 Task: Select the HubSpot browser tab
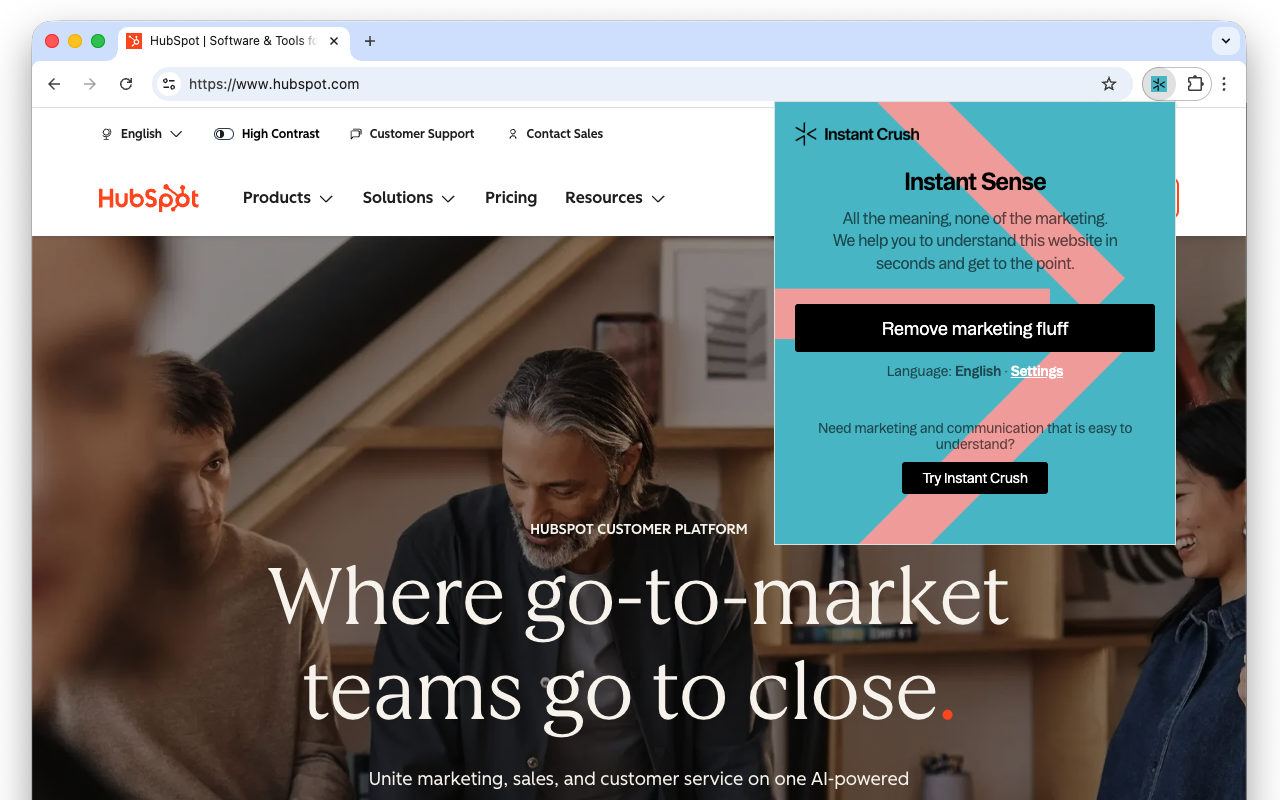(x=232, y=41)
